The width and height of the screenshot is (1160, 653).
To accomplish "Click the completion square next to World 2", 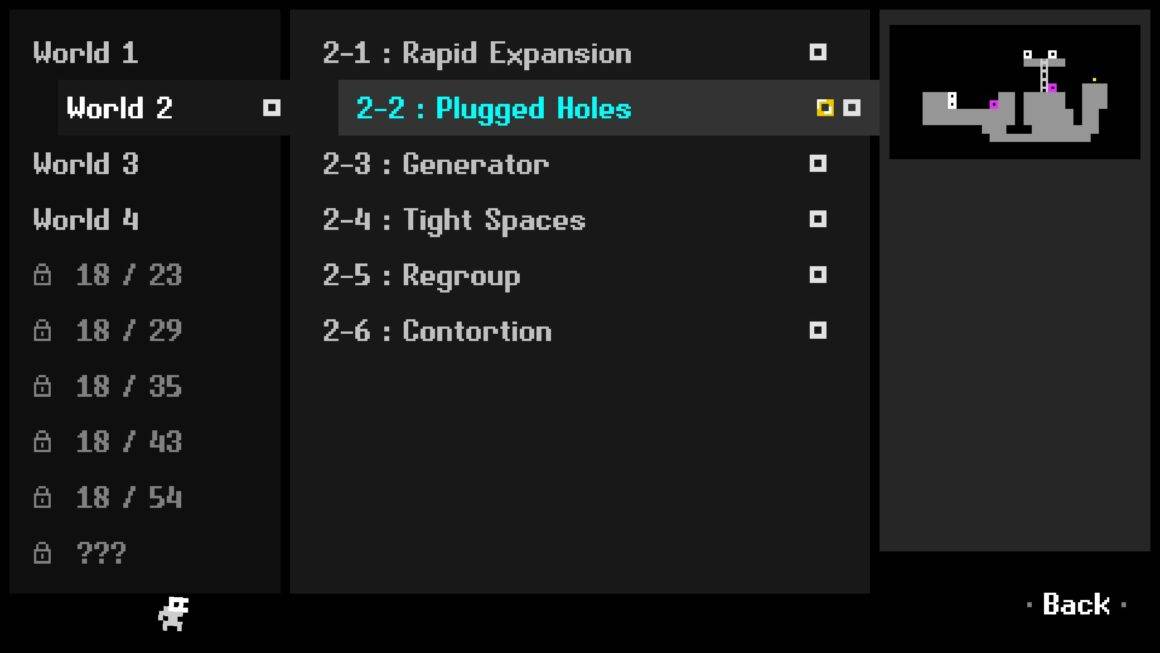I will [272, 108].
